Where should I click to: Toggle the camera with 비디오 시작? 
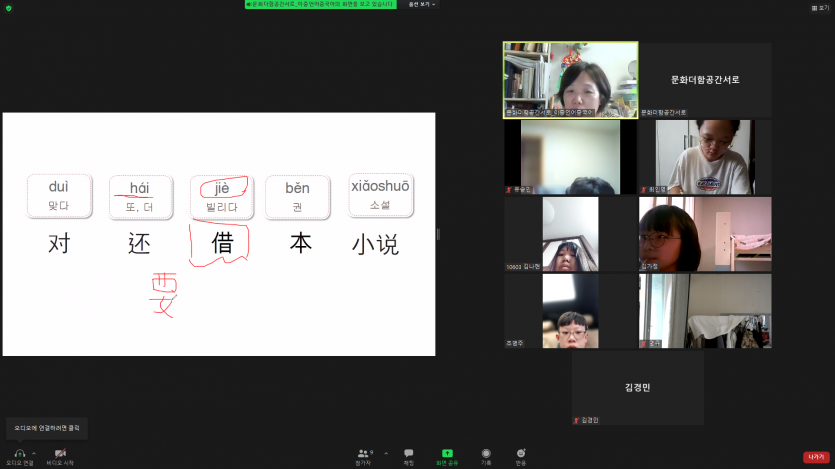[60, 454]
